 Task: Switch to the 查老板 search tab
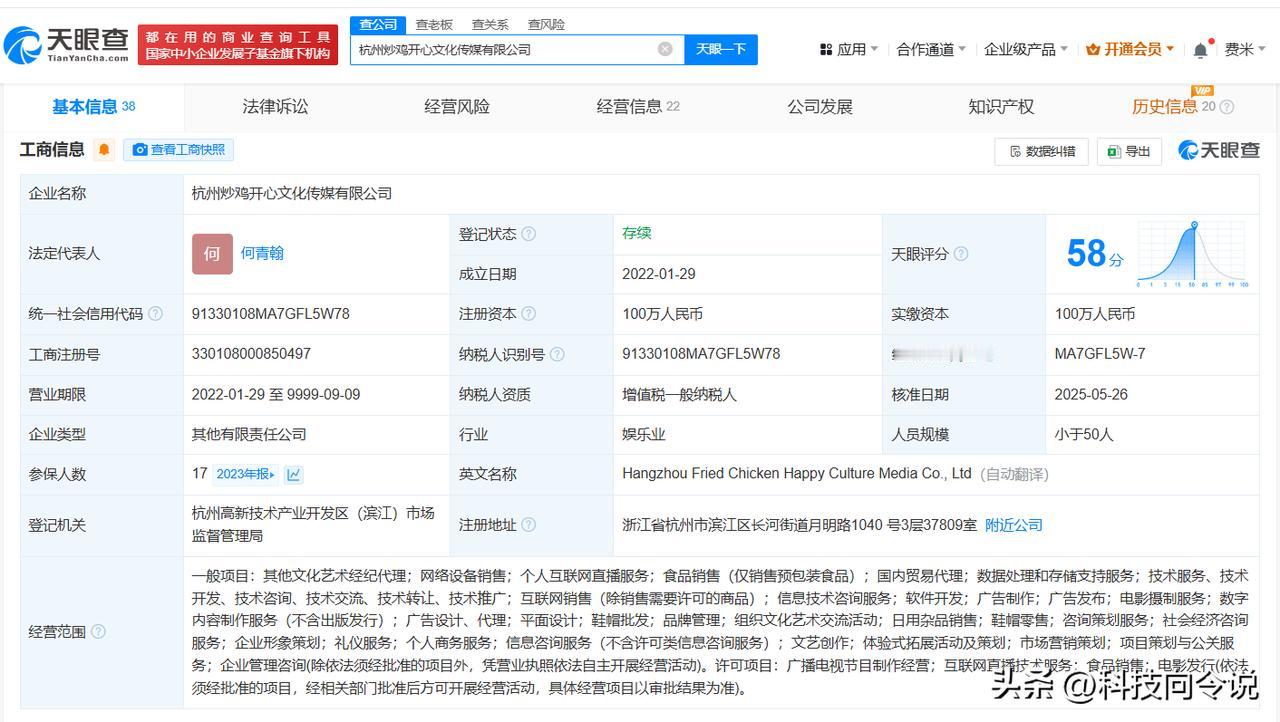[x=434, y=25]
